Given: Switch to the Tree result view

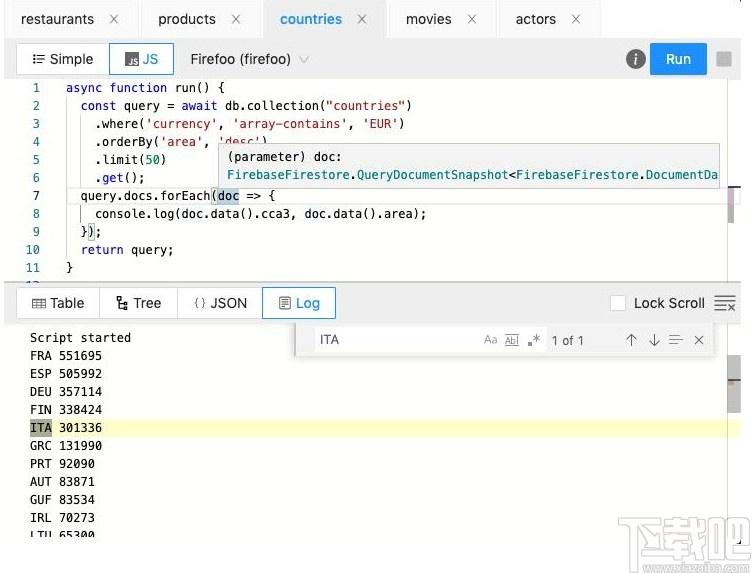Looking at the screenshot, I should [138, 304].
